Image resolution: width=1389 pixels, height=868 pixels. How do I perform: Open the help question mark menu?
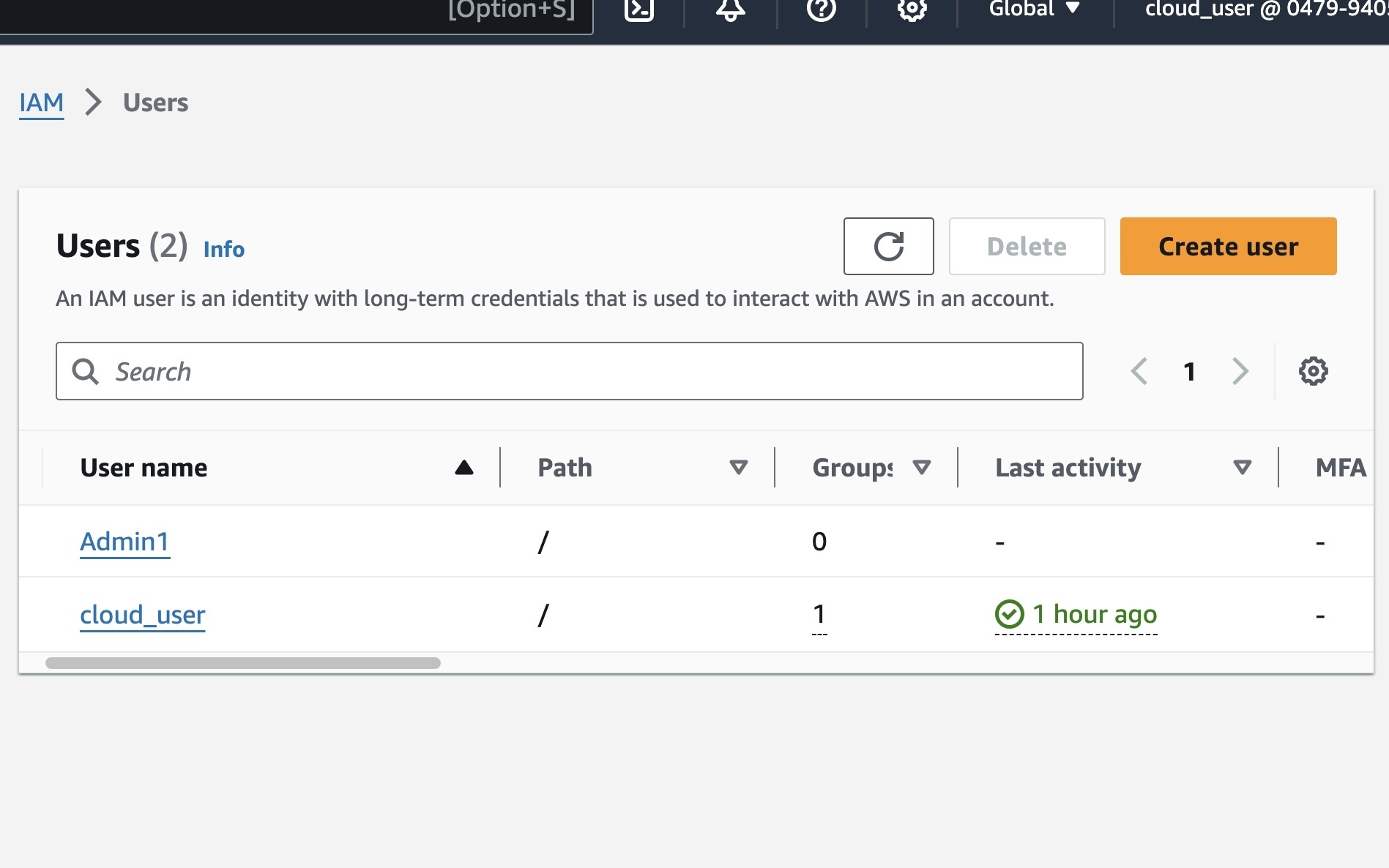click(821, 9)
